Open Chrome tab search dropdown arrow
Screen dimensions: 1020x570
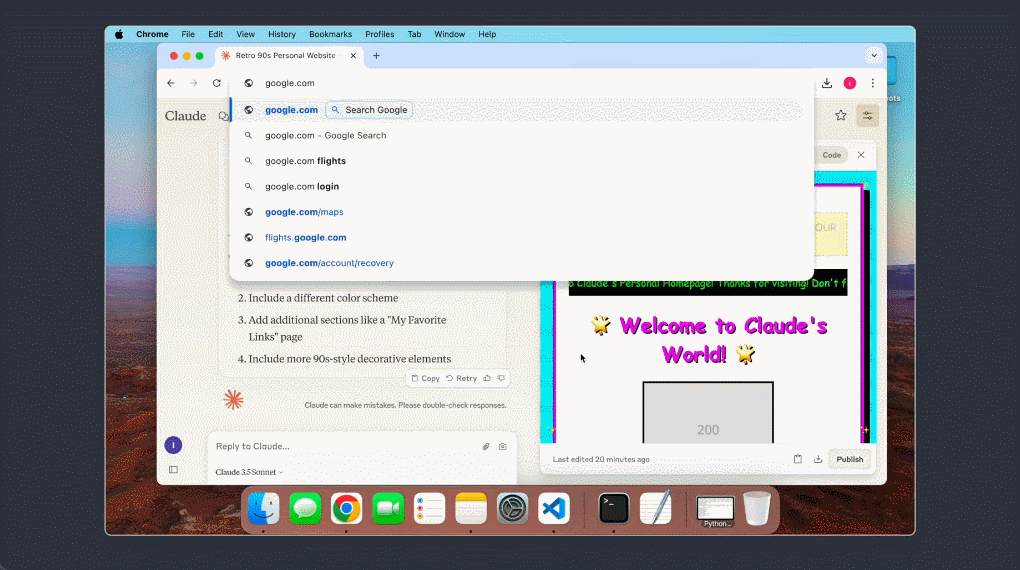(874, 56)
